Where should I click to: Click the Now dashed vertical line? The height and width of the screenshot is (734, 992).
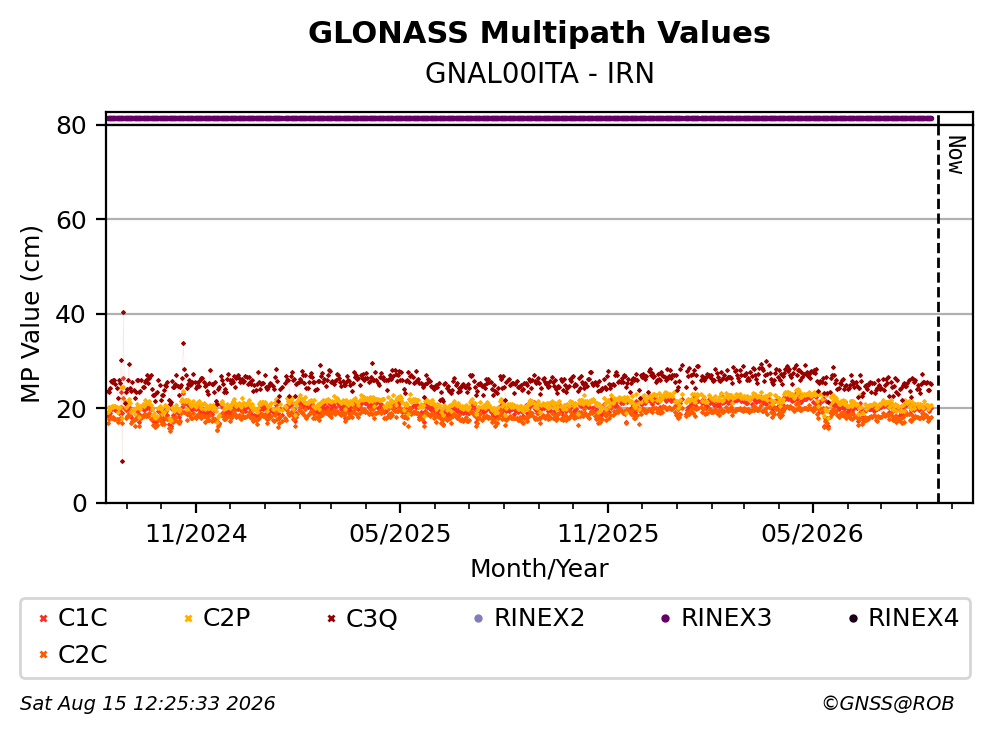pos(938,310)
